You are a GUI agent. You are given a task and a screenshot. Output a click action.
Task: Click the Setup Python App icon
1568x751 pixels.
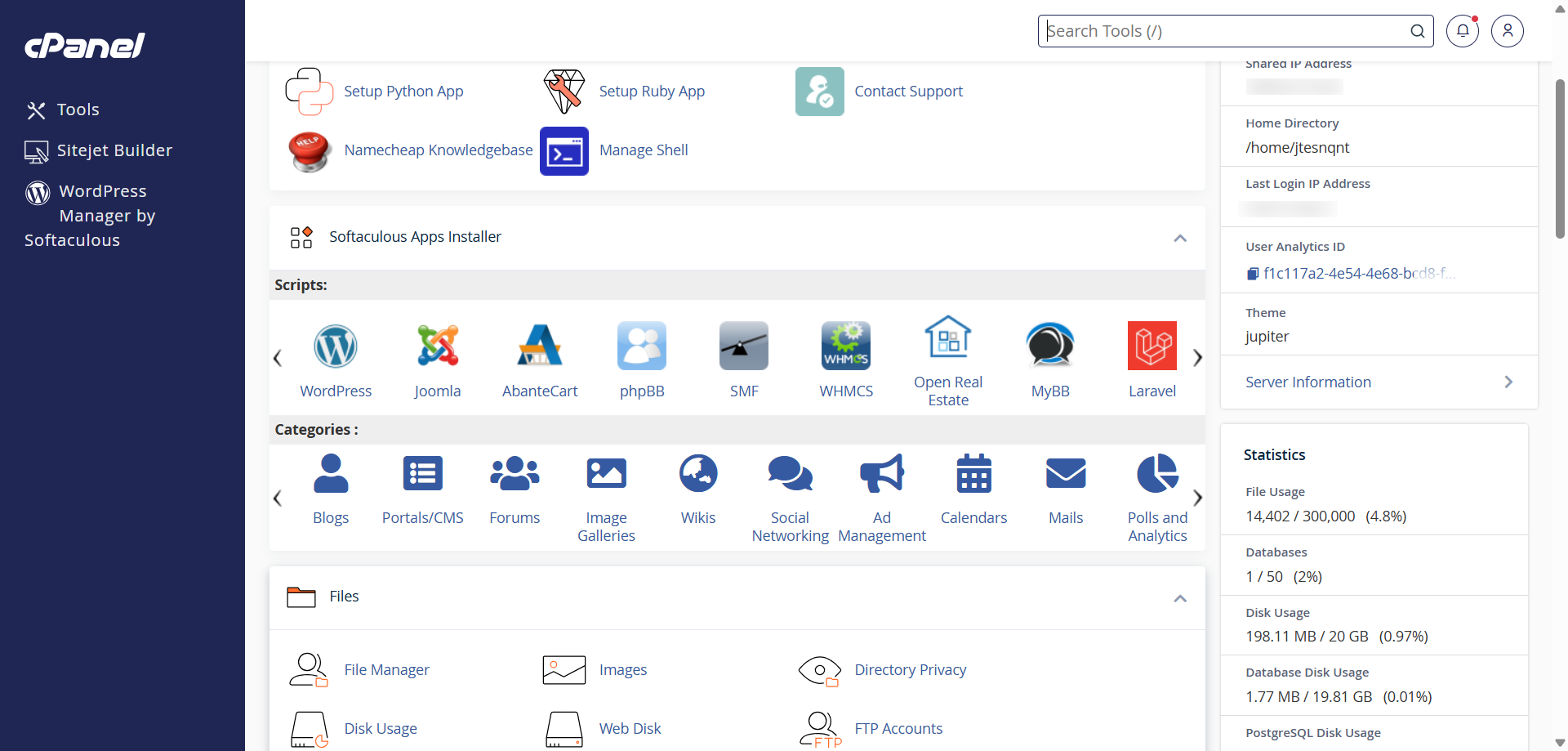tap(310, 92)
